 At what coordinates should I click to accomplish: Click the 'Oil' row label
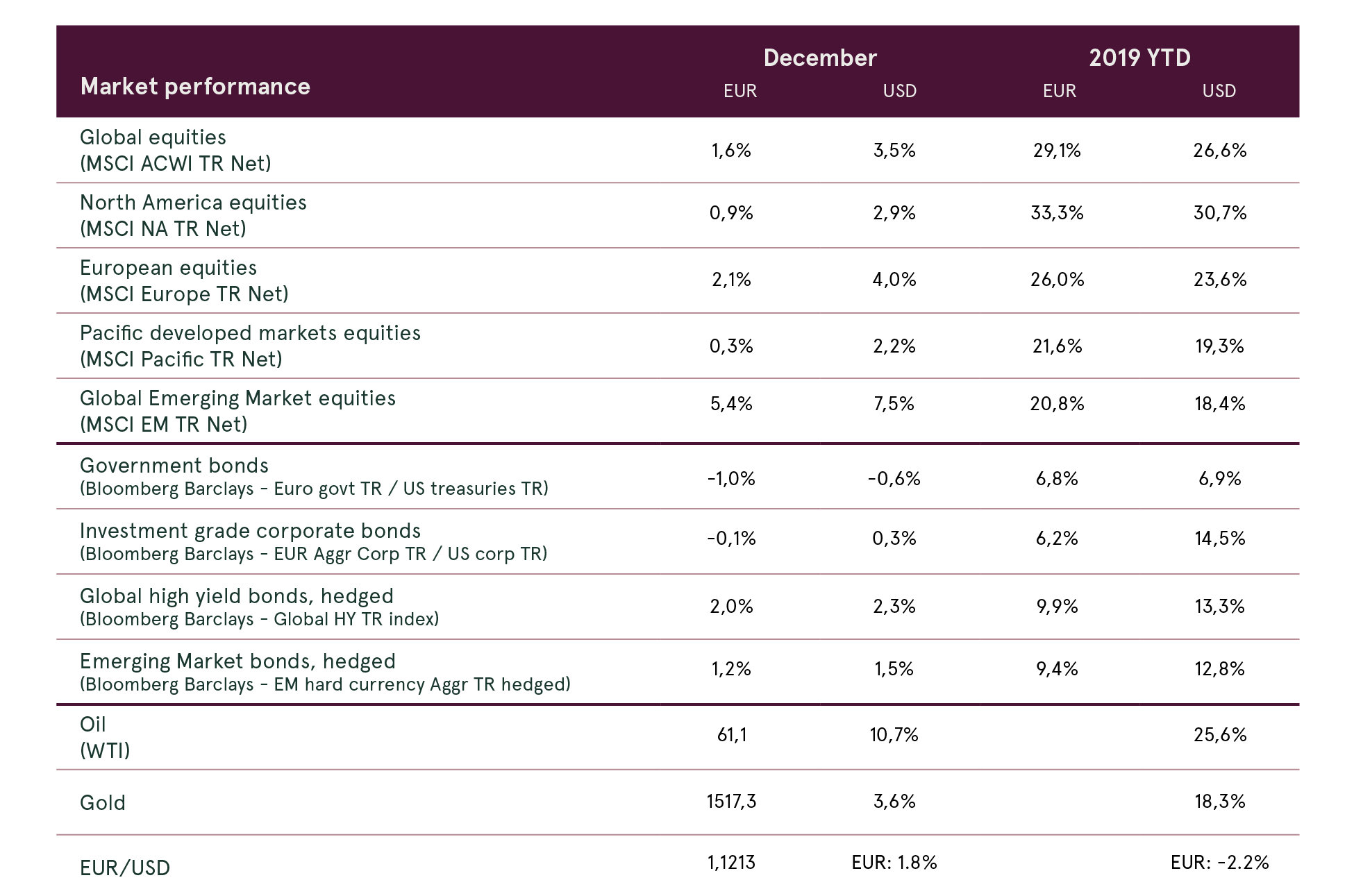coord(93,725)
